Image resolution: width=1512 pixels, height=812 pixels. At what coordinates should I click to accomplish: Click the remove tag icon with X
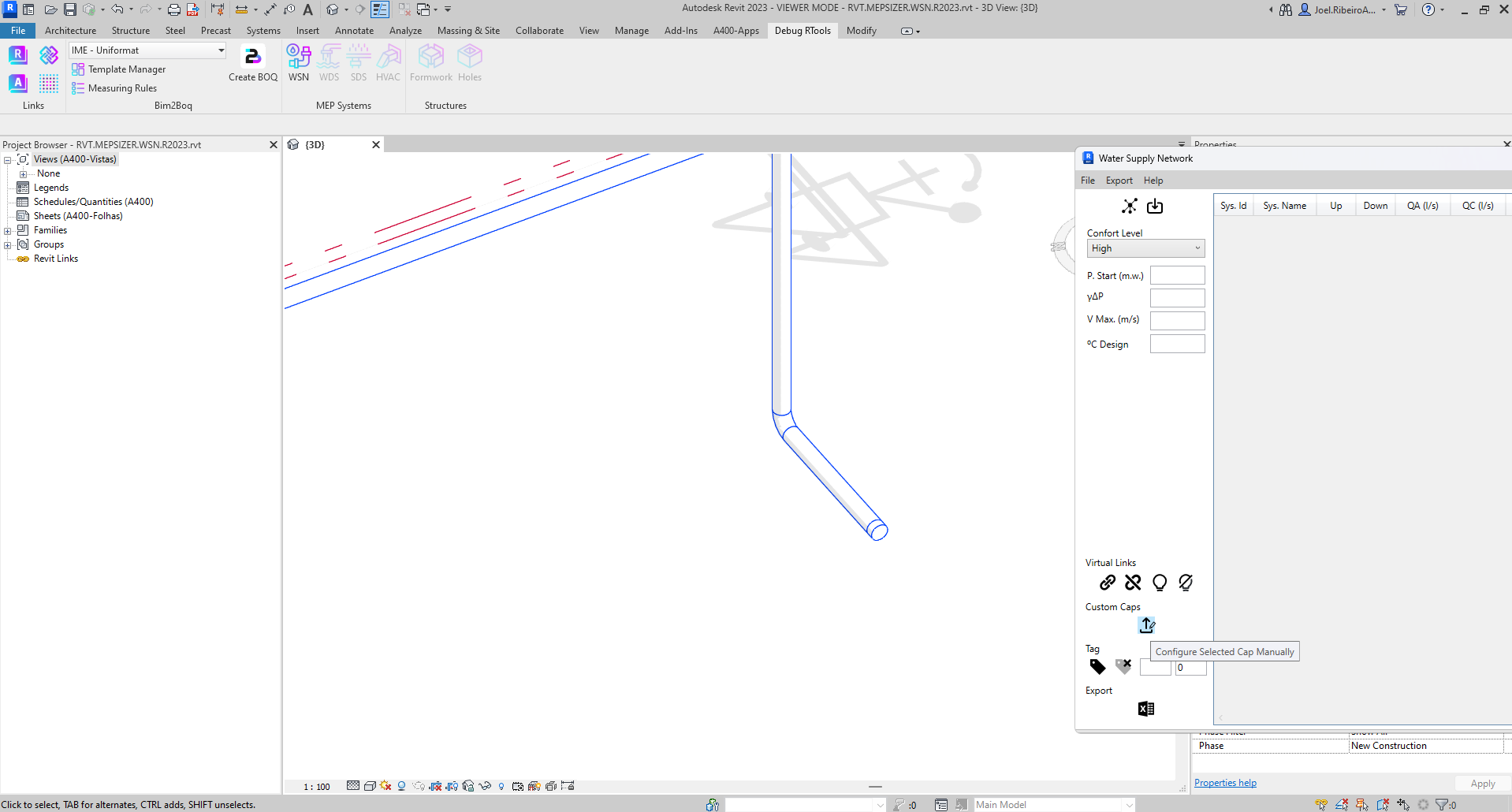(1123, 667)
